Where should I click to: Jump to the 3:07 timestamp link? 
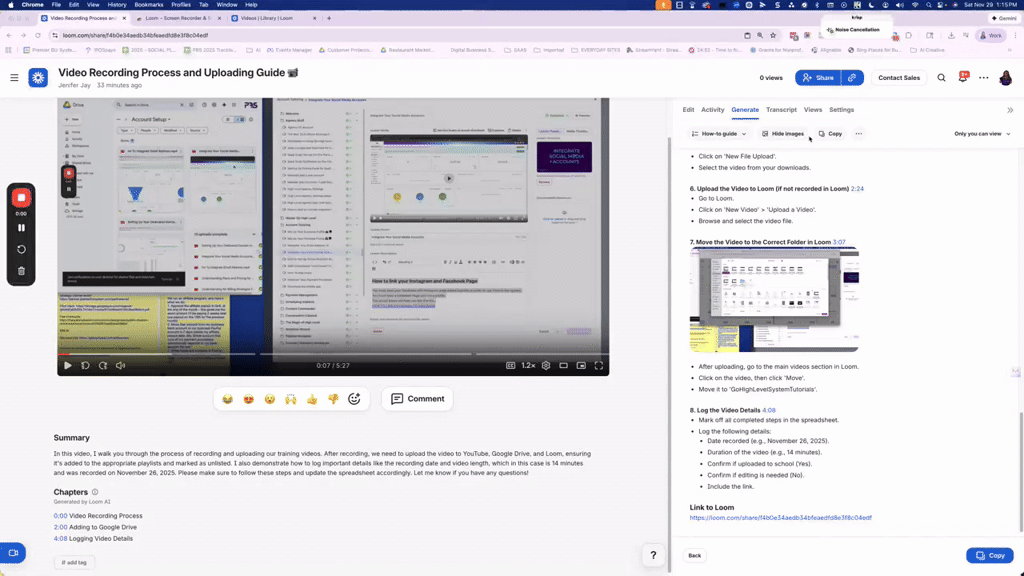pos(839,242)
